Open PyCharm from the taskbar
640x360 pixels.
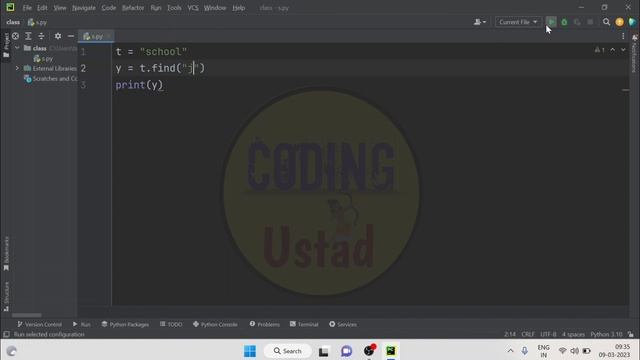click(x=391, y=351)
